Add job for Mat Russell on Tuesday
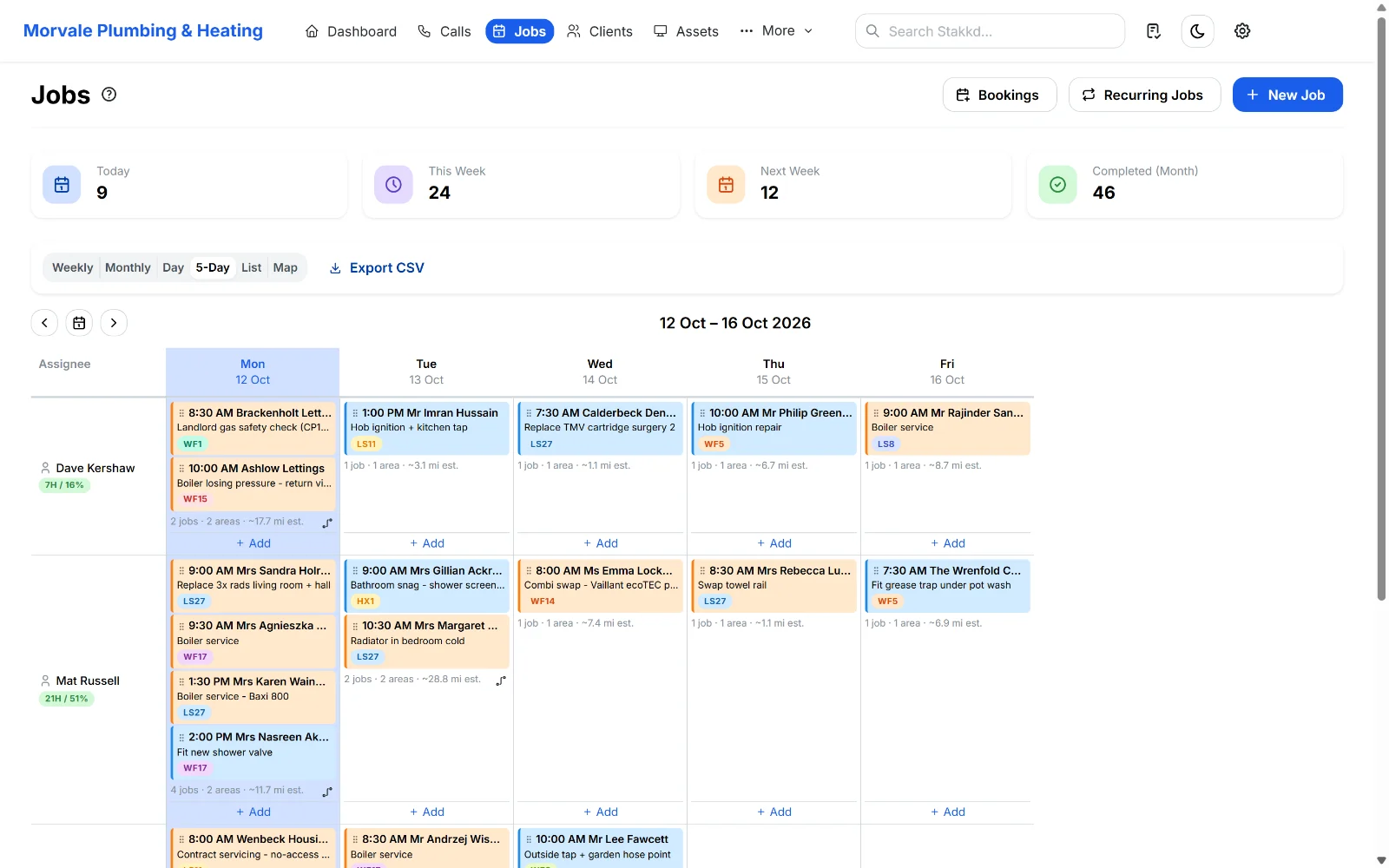Viewport: 1389px width, 868px height. pyautogui.click(x=426, y=812)
